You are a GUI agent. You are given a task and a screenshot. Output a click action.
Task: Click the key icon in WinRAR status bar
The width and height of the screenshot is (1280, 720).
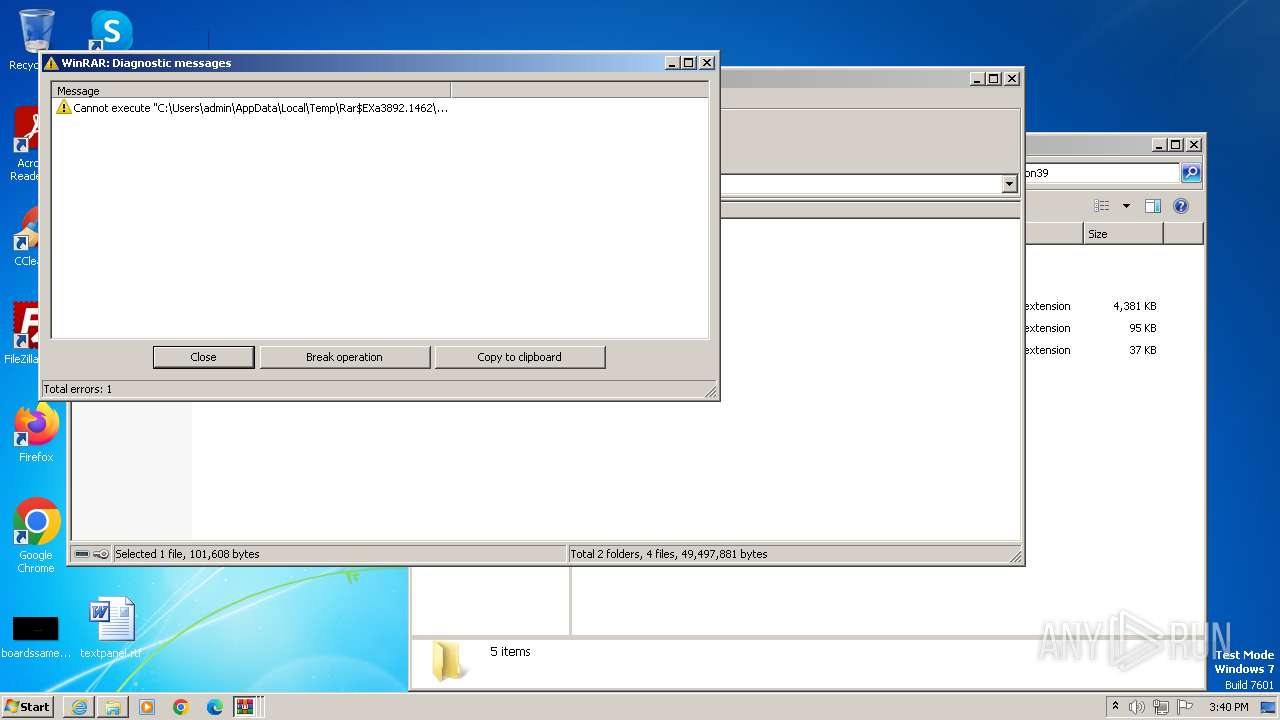pos(101,554)
